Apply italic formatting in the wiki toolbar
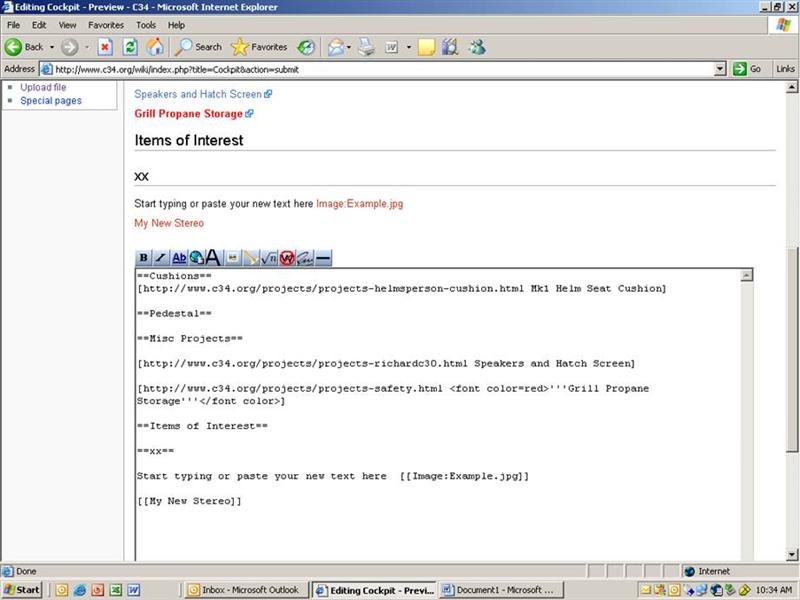The width and height of the screenshot is (800, 600). [x=161, y=258]
